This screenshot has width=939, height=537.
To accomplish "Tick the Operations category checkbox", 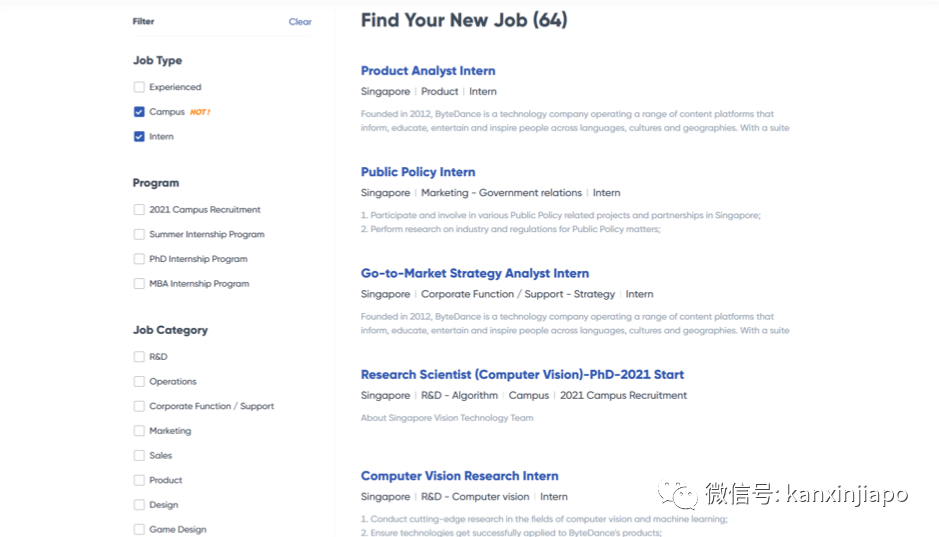I will point(139,381).
